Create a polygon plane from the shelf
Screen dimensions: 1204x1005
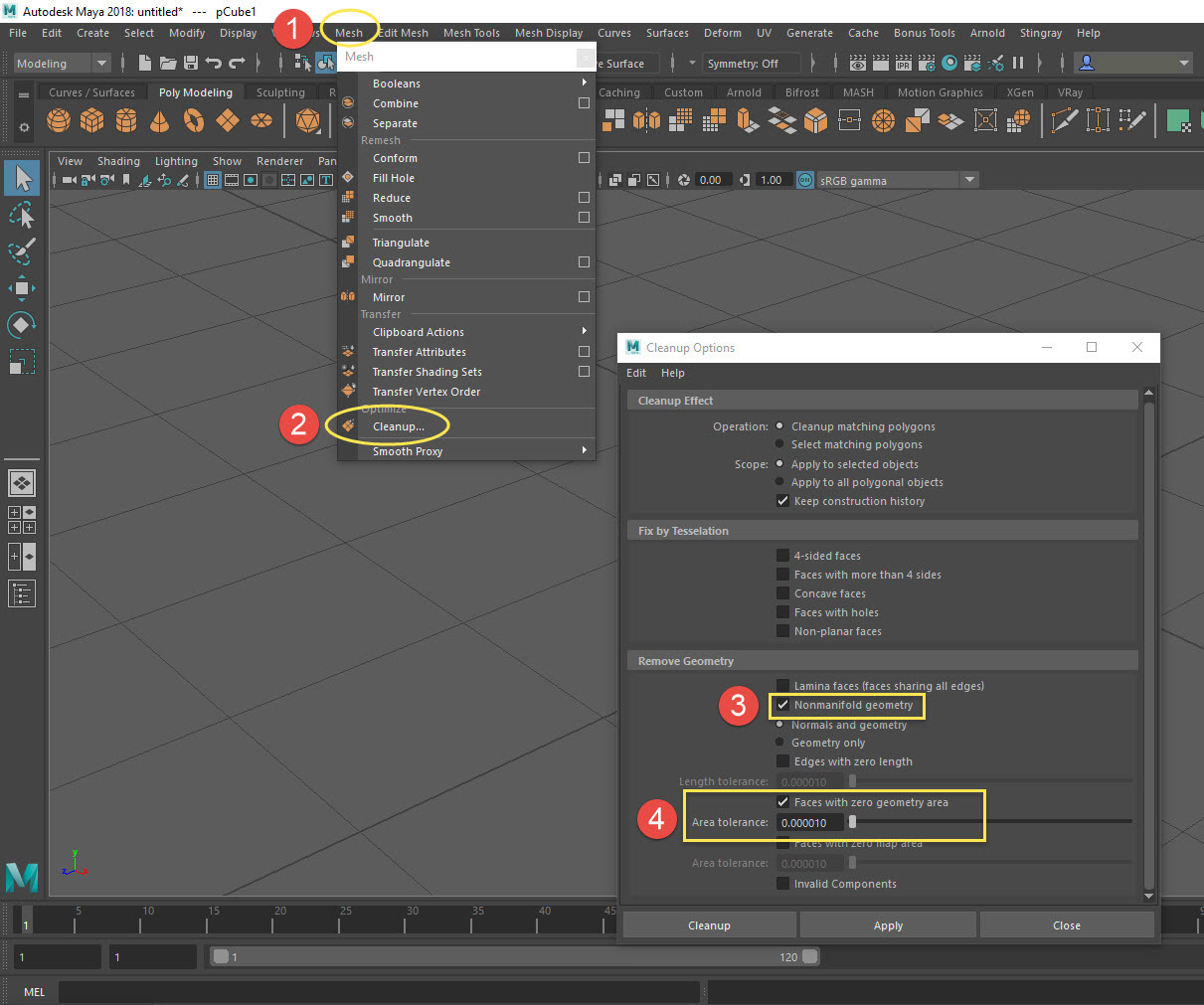[x=228, y=121]
